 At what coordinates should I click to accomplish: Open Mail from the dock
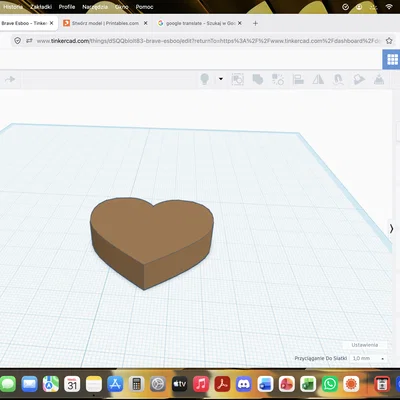tap(30, 384)
